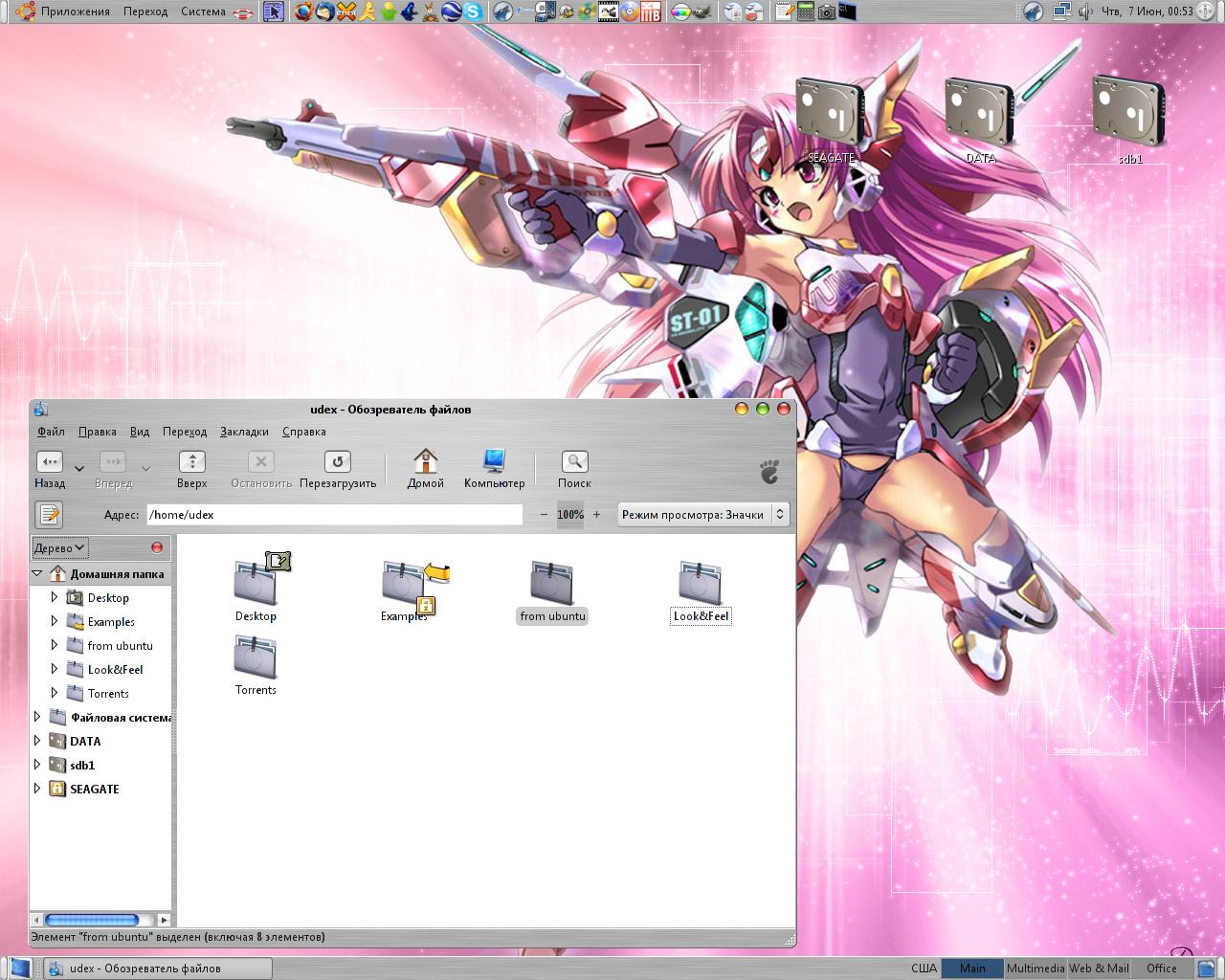Zoom out with the minus button
The height and width of the screenshot is (980, 1225).
pyautogui.click(x=544, y=515)
